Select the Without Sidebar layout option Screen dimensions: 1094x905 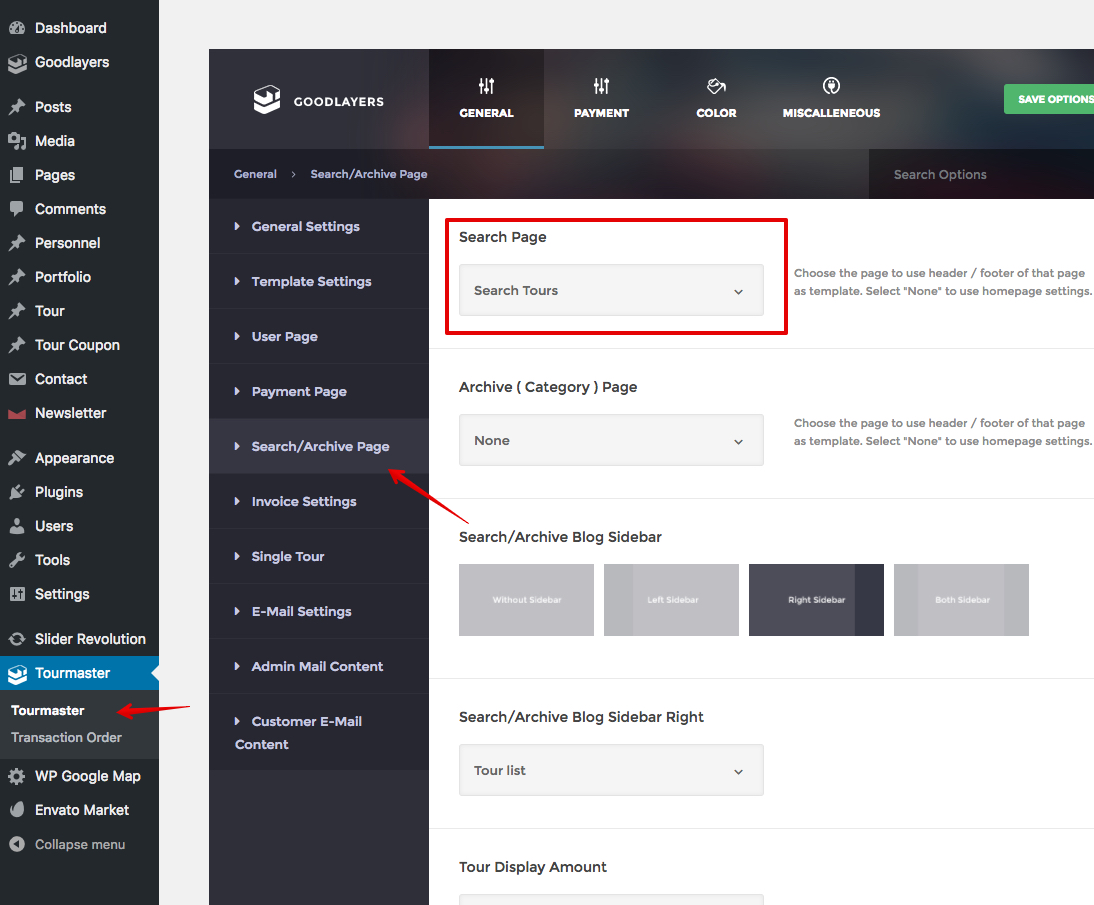click(526, 600)
